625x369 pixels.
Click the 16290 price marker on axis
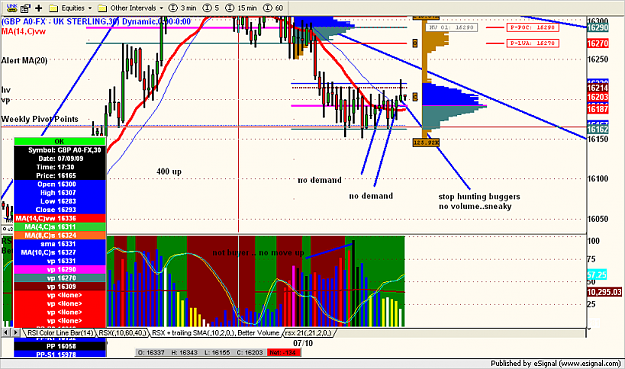click(x=597, y=27)
